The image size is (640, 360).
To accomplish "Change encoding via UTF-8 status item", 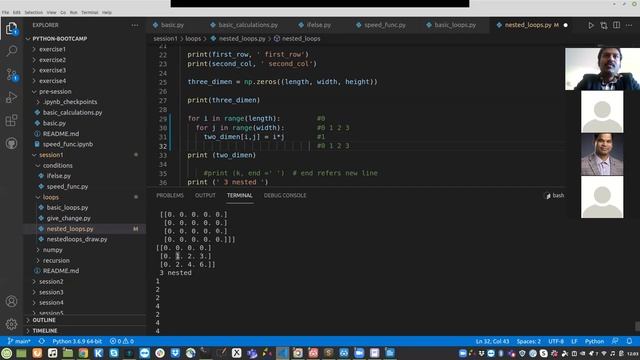I will [556, 341].
